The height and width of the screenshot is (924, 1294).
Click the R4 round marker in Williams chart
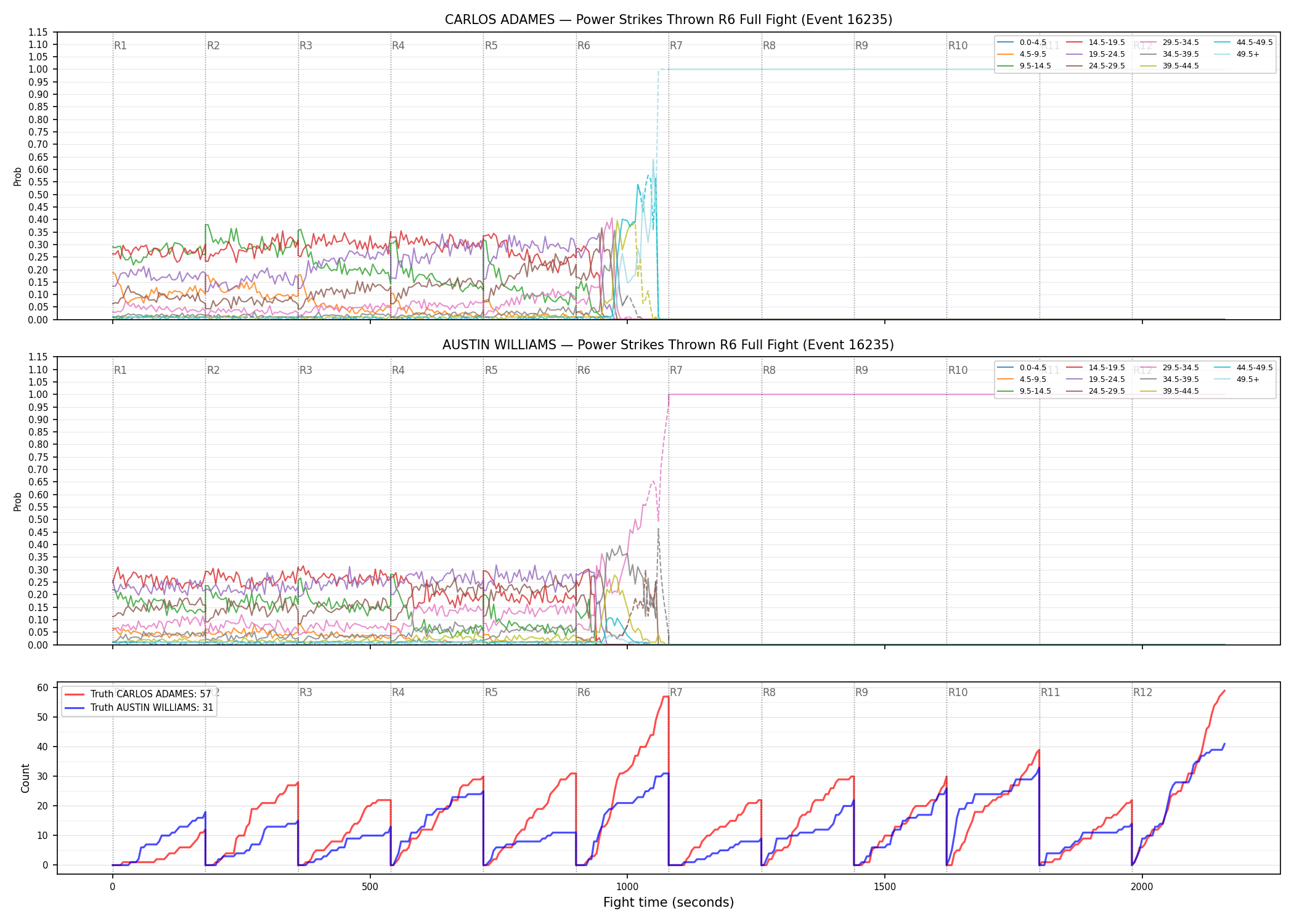tap(398, 370)
